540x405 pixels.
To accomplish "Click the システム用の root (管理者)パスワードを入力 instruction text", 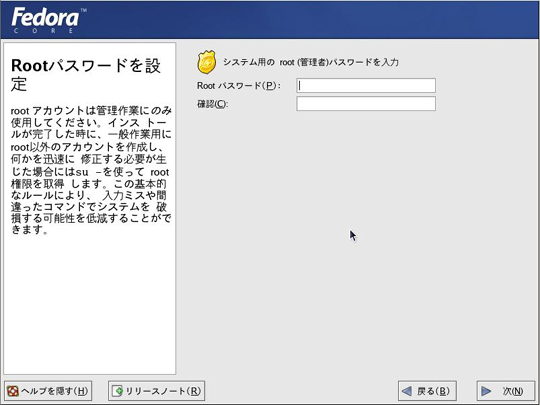I will point(311,62).
